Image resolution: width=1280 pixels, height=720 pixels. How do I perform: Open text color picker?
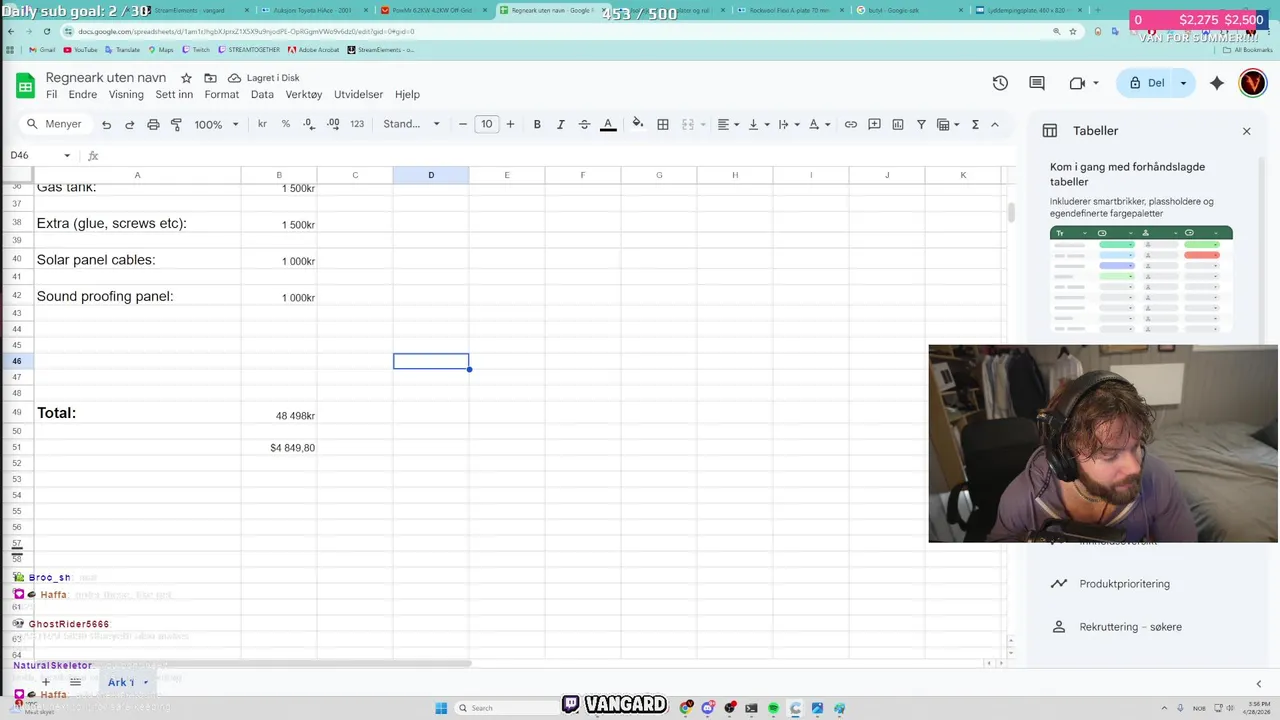[608, 124]
